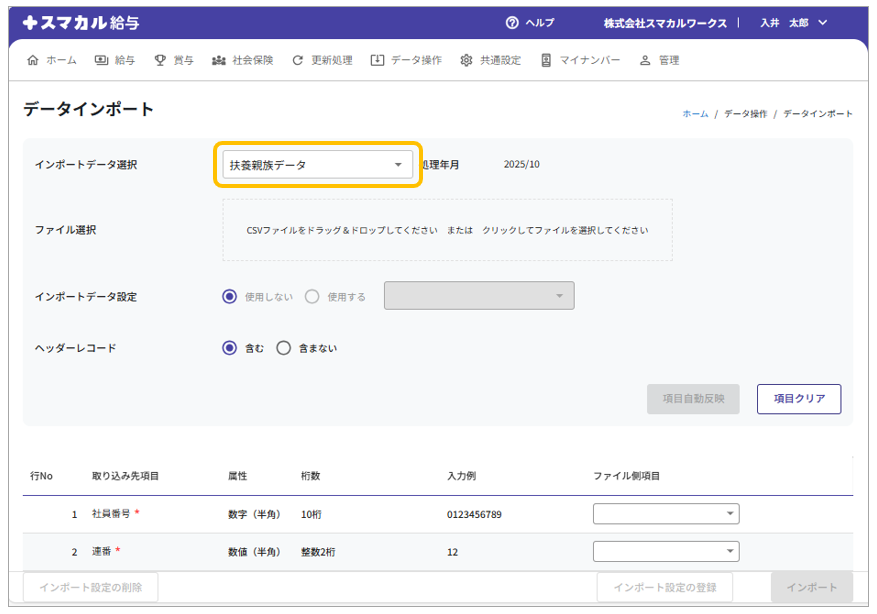877x614 pixels.
Task: Open the 給与 payroll menu icon
Action: [x=101, y=60]
